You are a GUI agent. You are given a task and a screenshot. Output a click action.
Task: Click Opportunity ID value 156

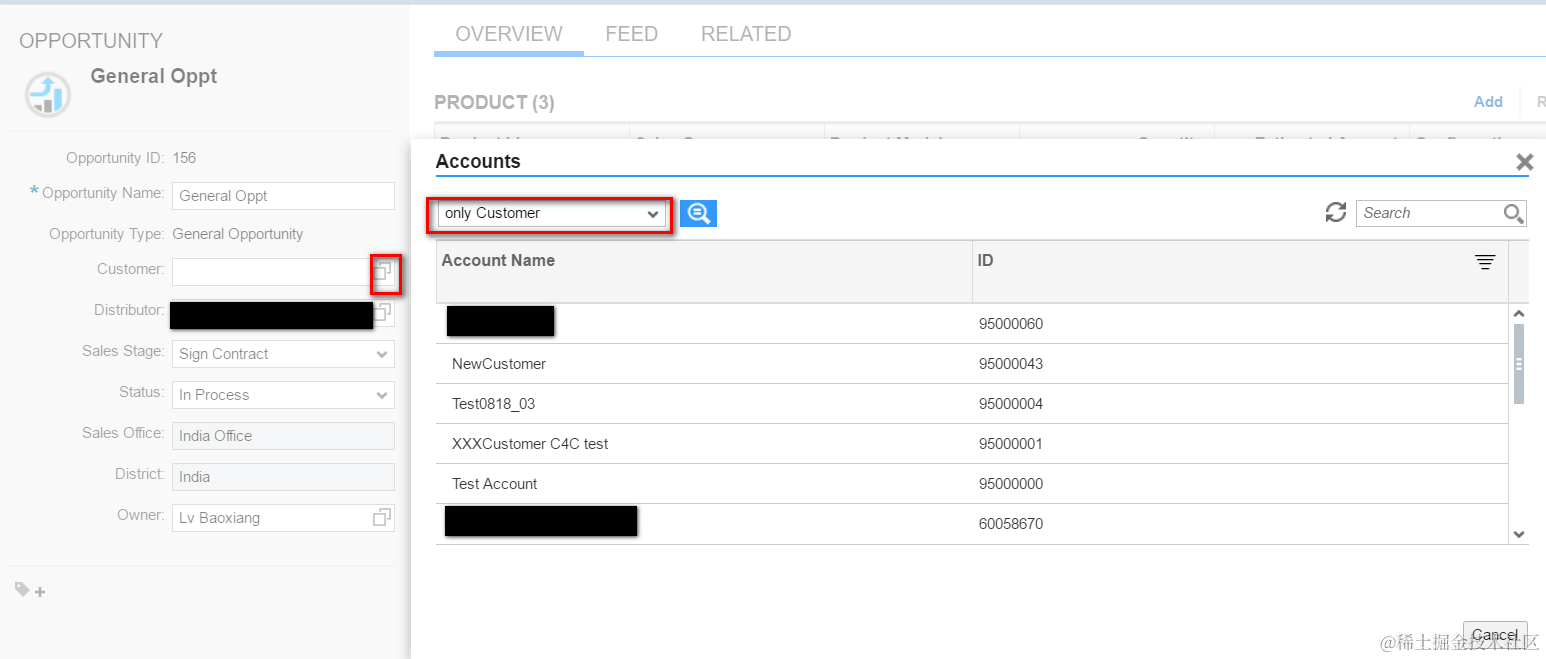(184, 158)
